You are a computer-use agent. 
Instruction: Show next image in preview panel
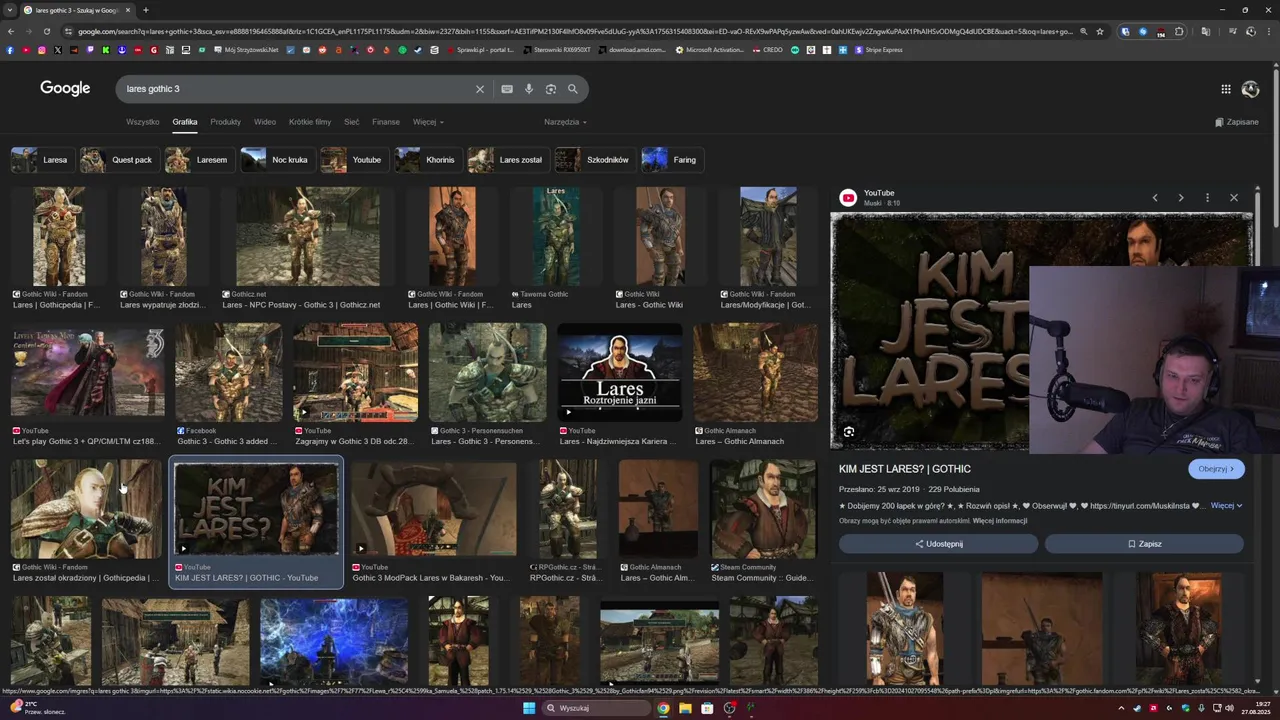pos(1181,198)
